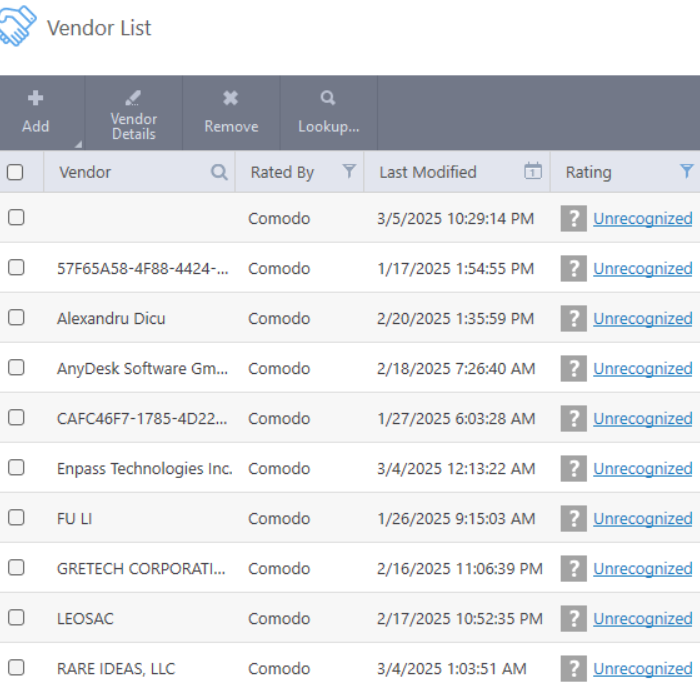Image resolution: width=700 pixels, height=686 pixels.
Task: Open Unrecognized rating for GRETECH CORPORATION
Action: (x=642, y=568)
